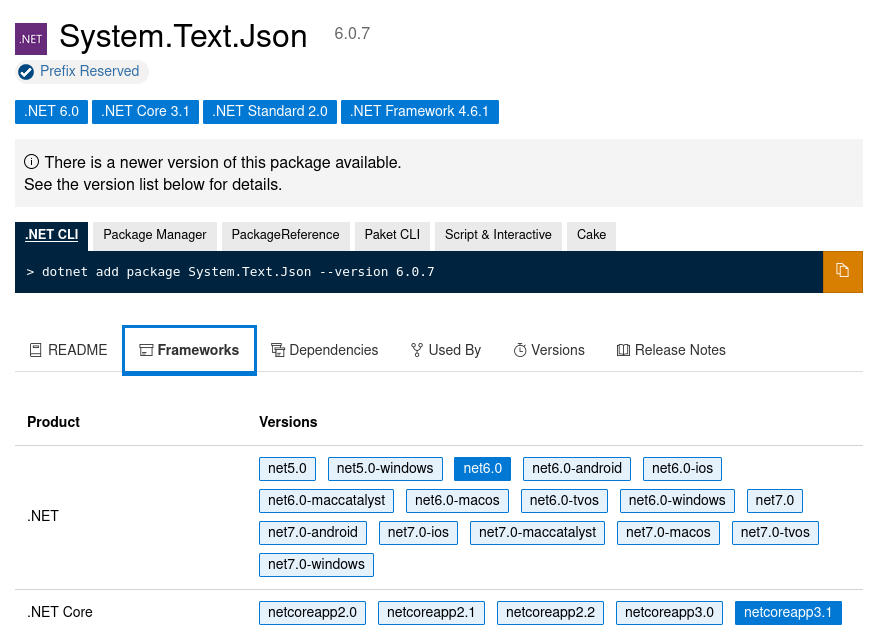The image size is (877, 636).
Task: Click the System.Text.Json package title
Action: pos(183,37)
